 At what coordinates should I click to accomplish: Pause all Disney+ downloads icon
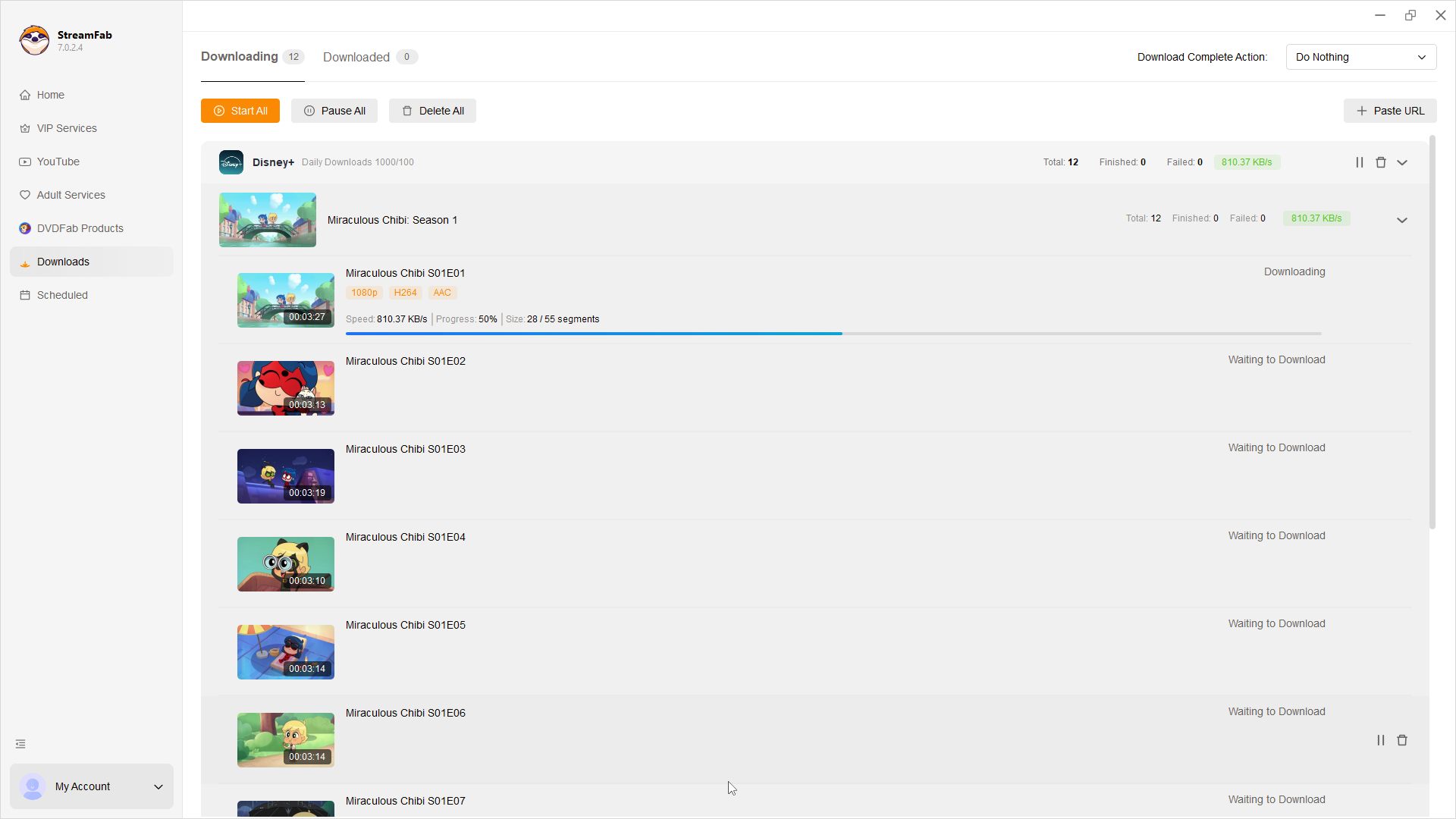[x=1360, y=162]
